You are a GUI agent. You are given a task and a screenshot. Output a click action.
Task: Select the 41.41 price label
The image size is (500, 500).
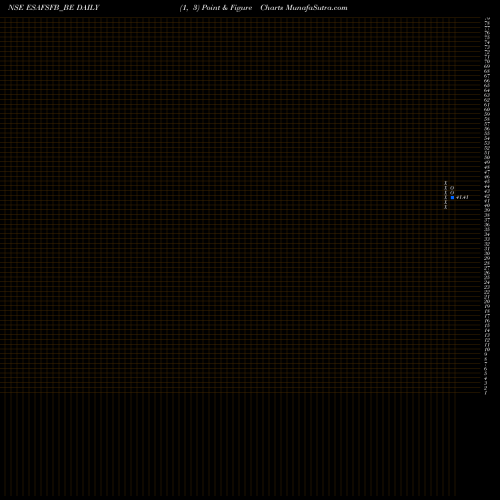[x=462, y=197]
